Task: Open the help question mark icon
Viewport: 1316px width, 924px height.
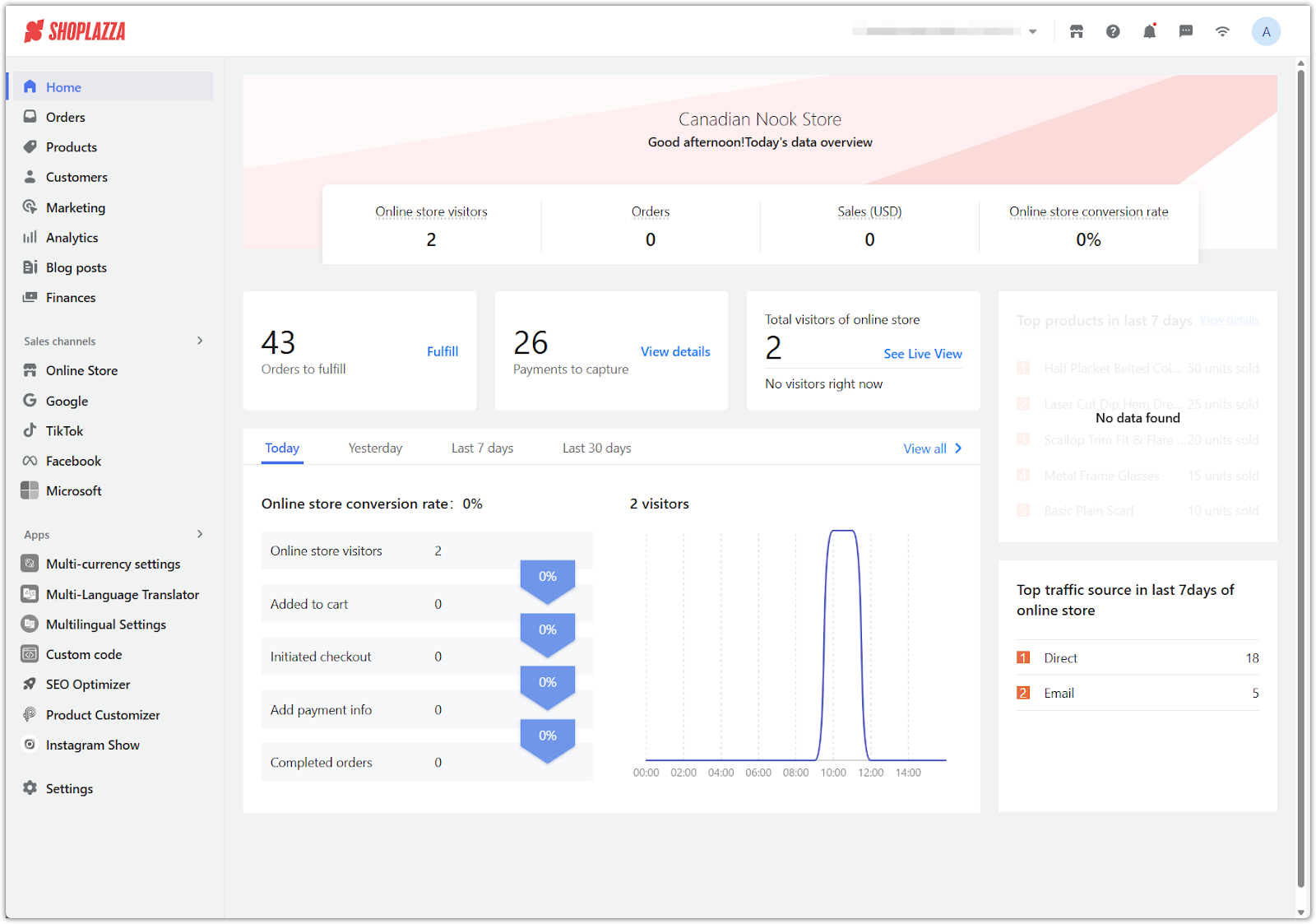Action: tap(1113, 31)
